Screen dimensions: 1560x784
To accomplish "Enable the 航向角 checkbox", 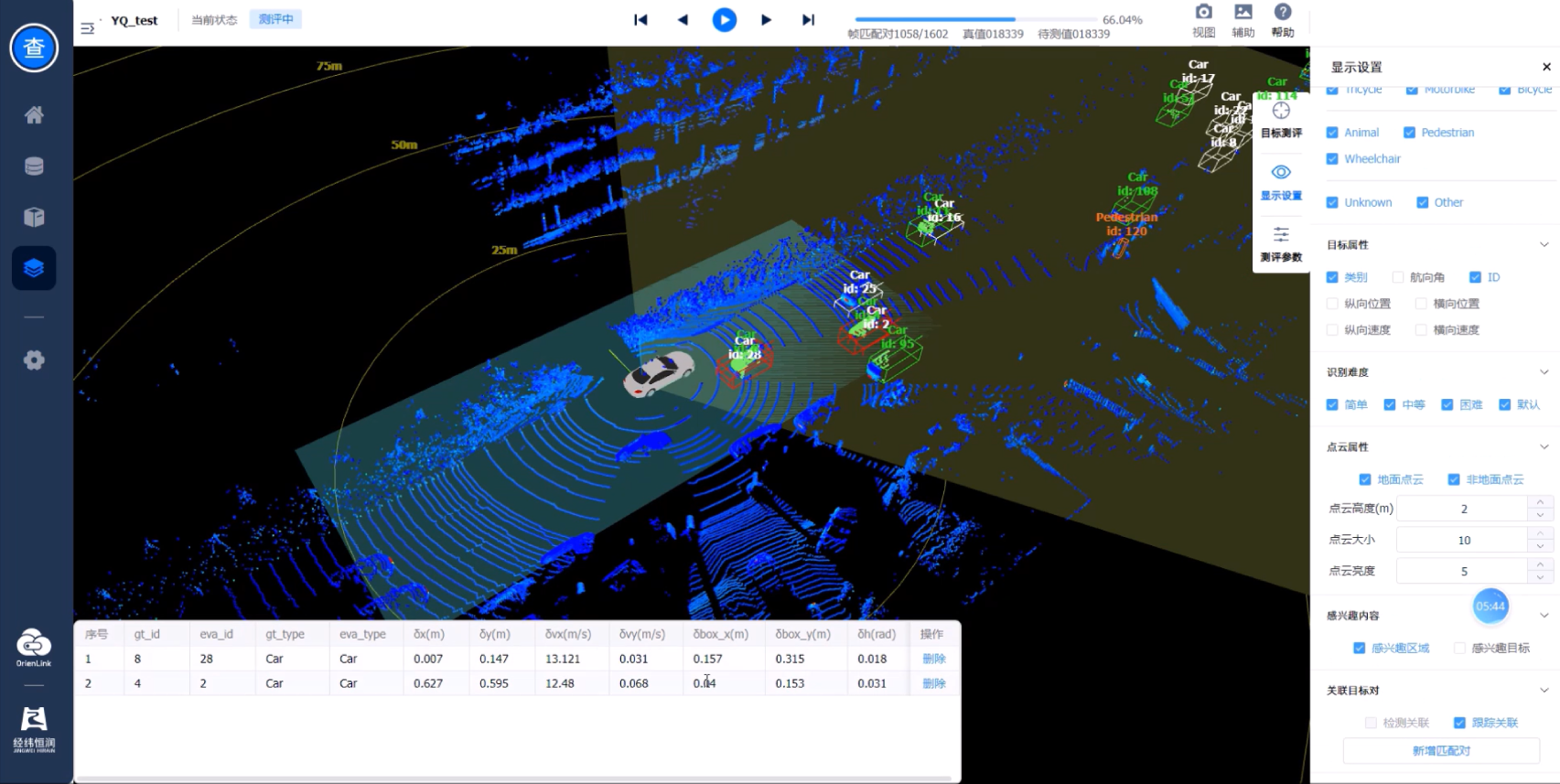I will [x=1397, y=277].
